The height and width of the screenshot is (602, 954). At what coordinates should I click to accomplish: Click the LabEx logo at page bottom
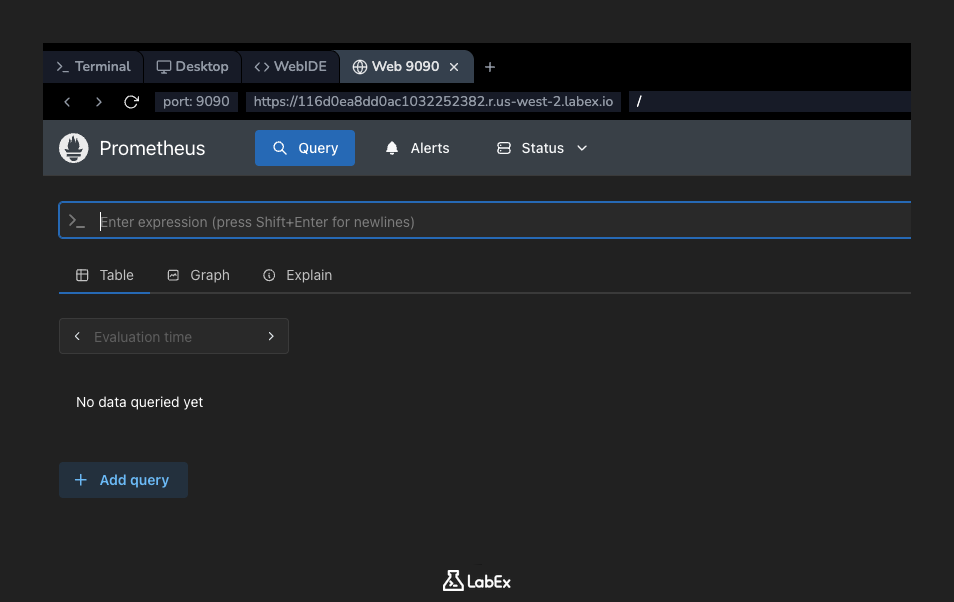476,580
